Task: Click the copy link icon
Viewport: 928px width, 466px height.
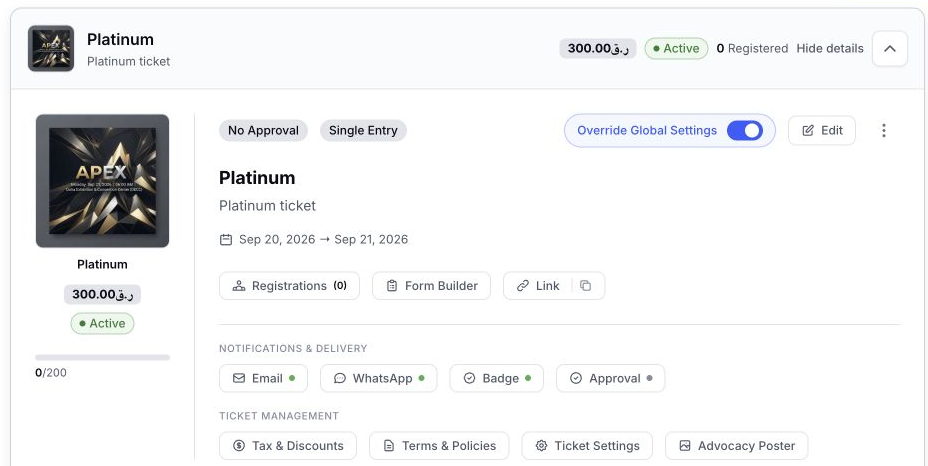Action: pos(585,285)
